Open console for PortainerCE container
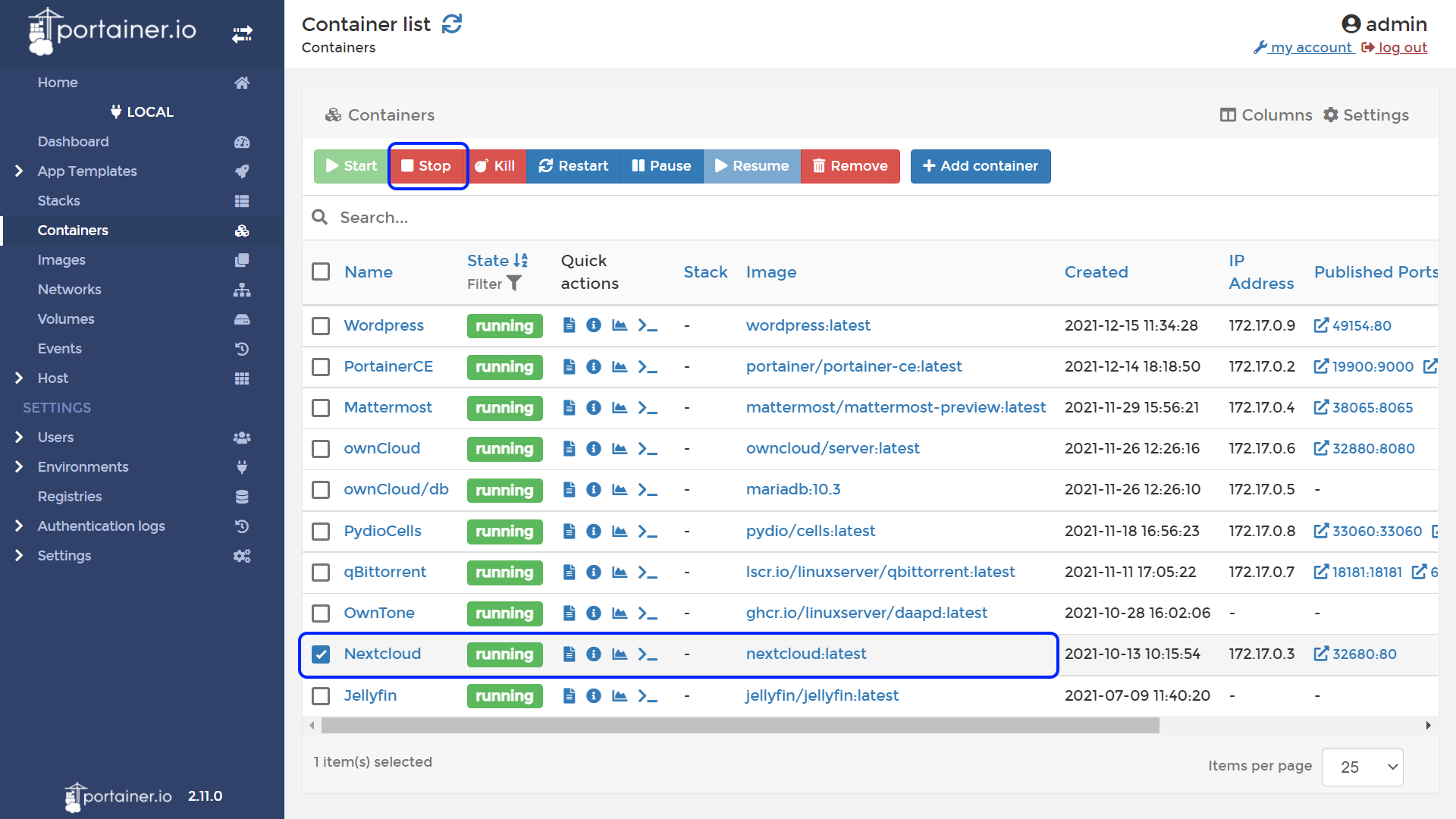1456x819 pixels. point(648,366)
